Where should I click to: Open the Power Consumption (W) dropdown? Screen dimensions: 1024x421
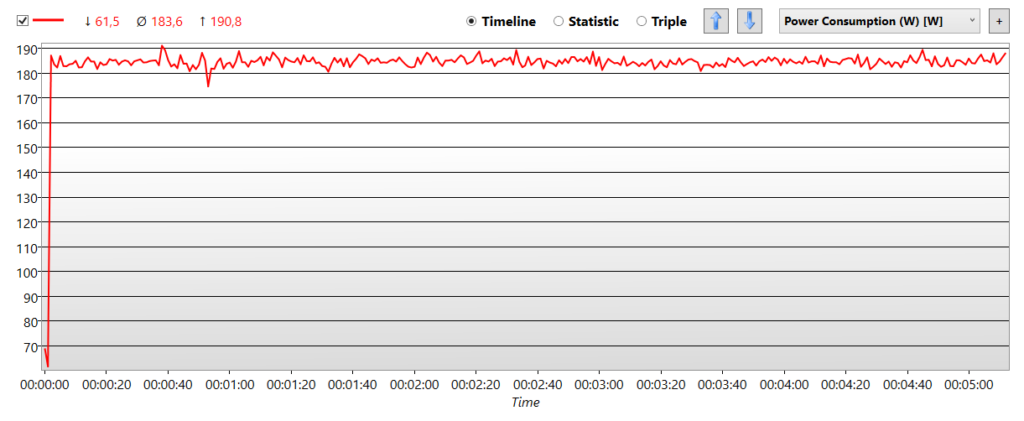click(x=880, y=21)
